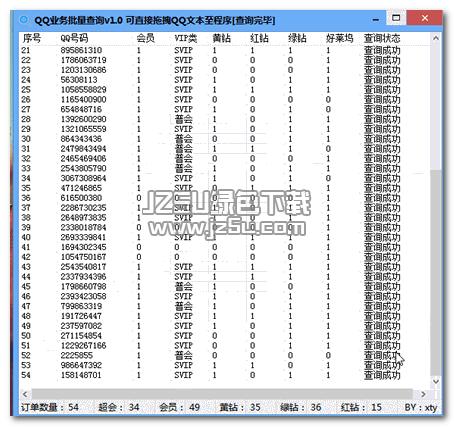Viewport: 454px width, 427px height.
Task: Click the horizontal scrollbar thumb
Action: (222, 394)
